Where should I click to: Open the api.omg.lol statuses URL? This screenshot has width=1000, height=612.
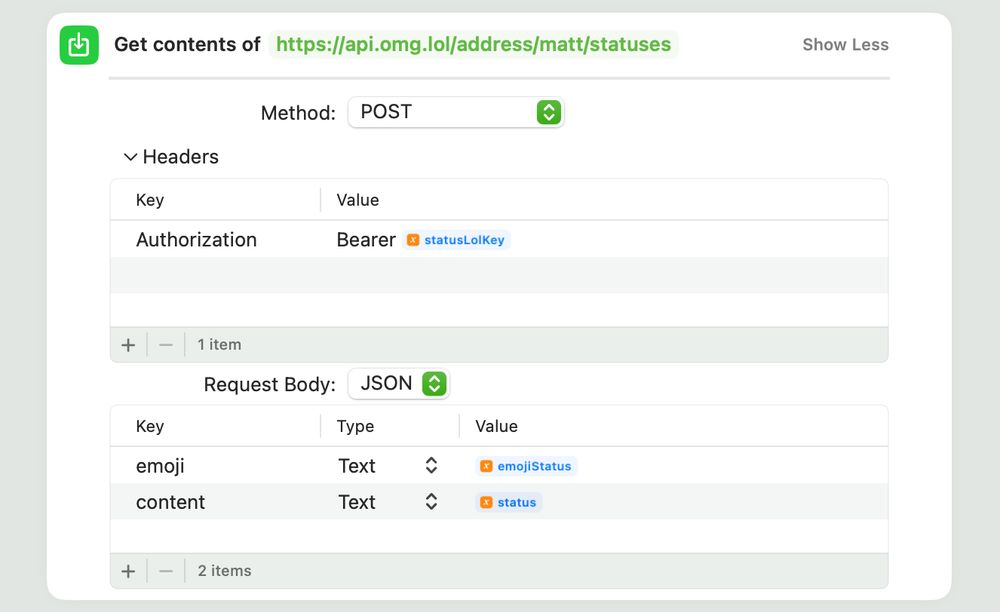(x=475, y=44)
